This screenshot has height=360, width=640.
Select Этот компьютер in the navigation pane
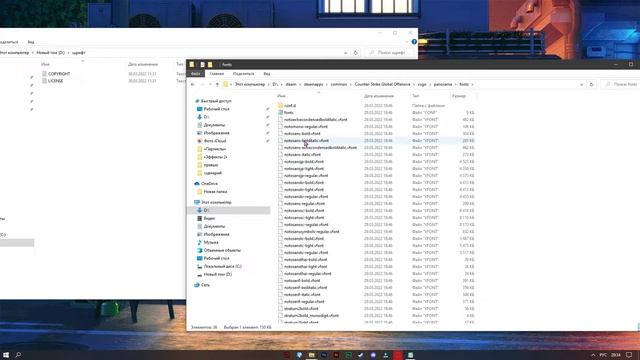(216, 202)
